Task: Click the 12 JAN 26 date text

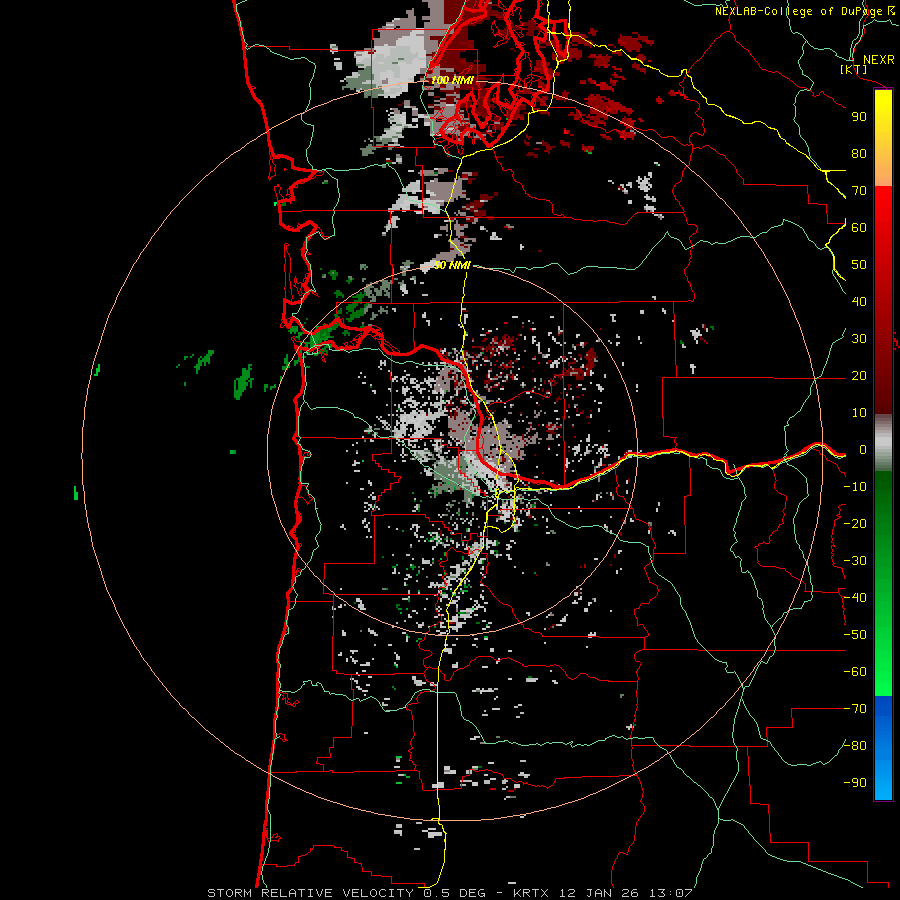Action: 599,893
